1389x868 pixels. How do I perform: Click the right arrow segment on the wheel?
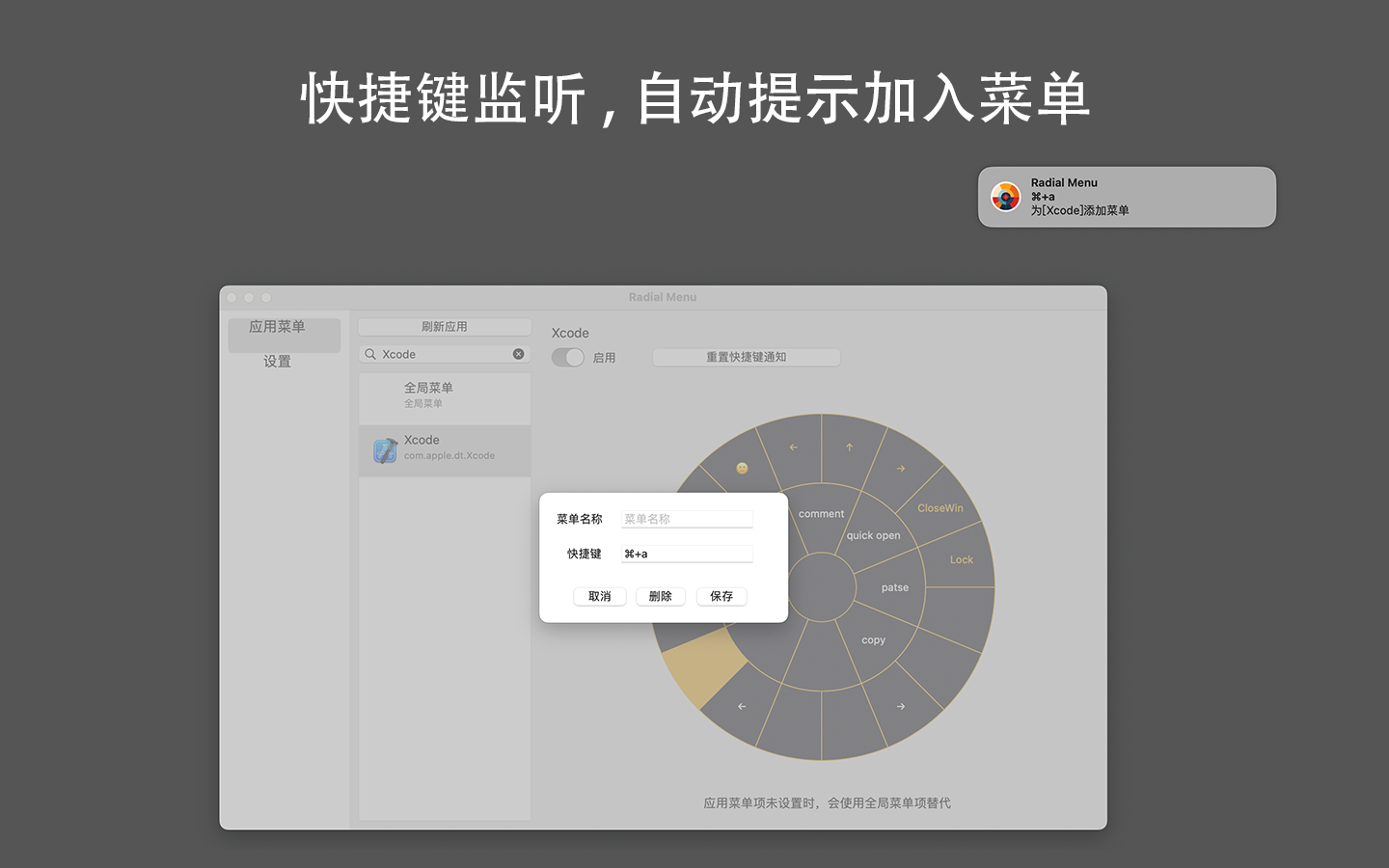coord(900,467)
